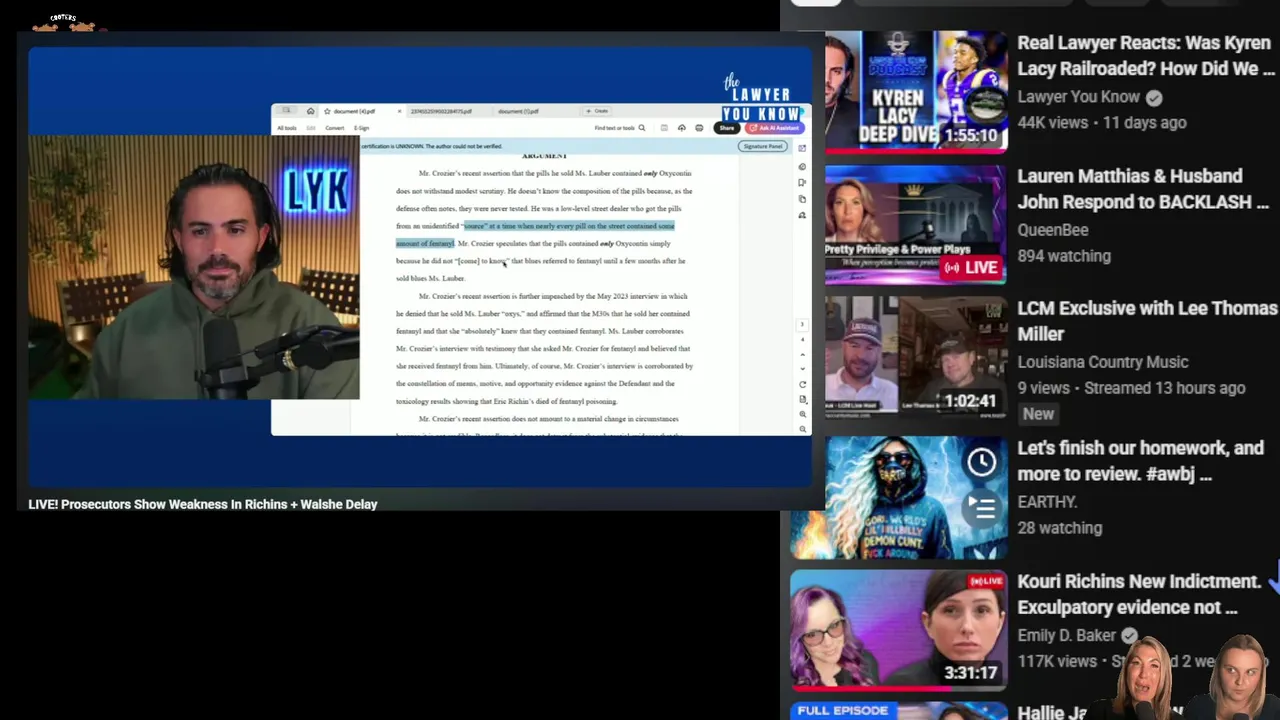Open the EARTHY. channel link
The image size is (1280, 720).
1047,502
